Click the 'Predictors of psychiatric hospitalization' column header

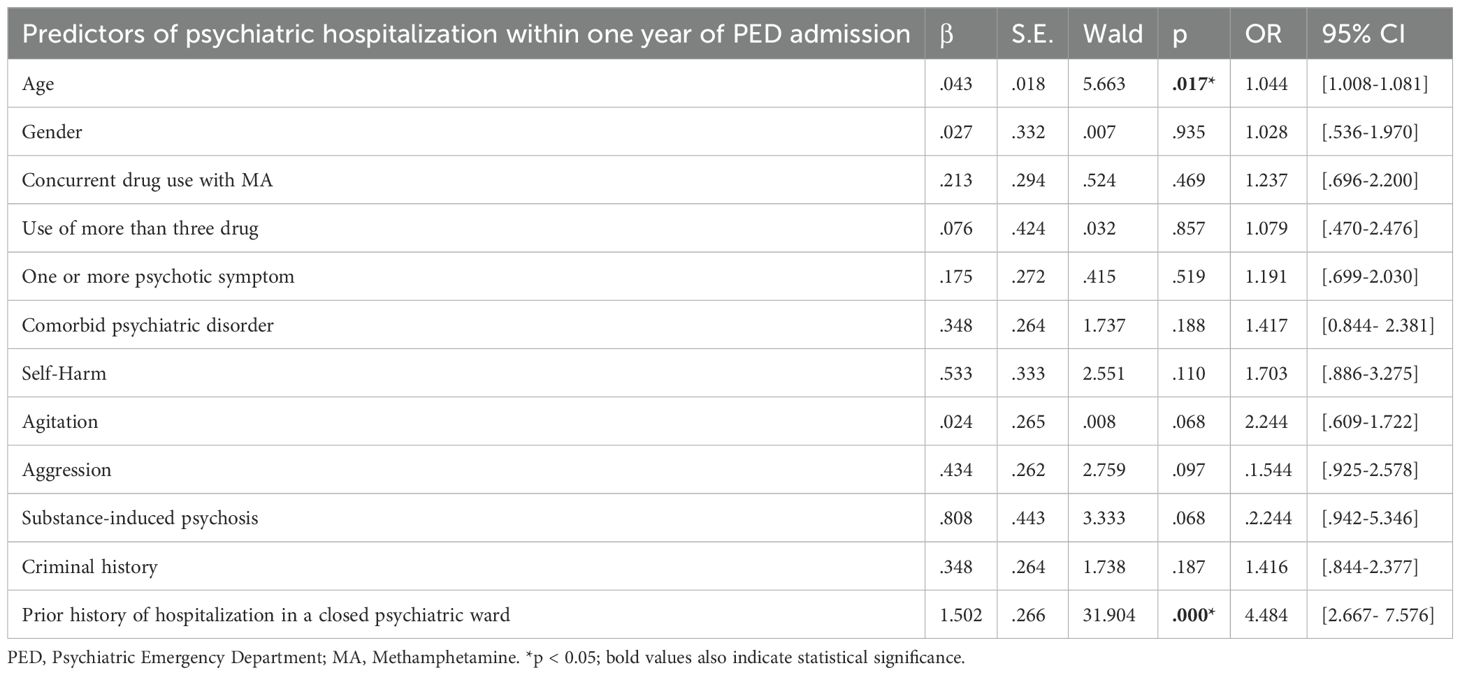point(466,34)
